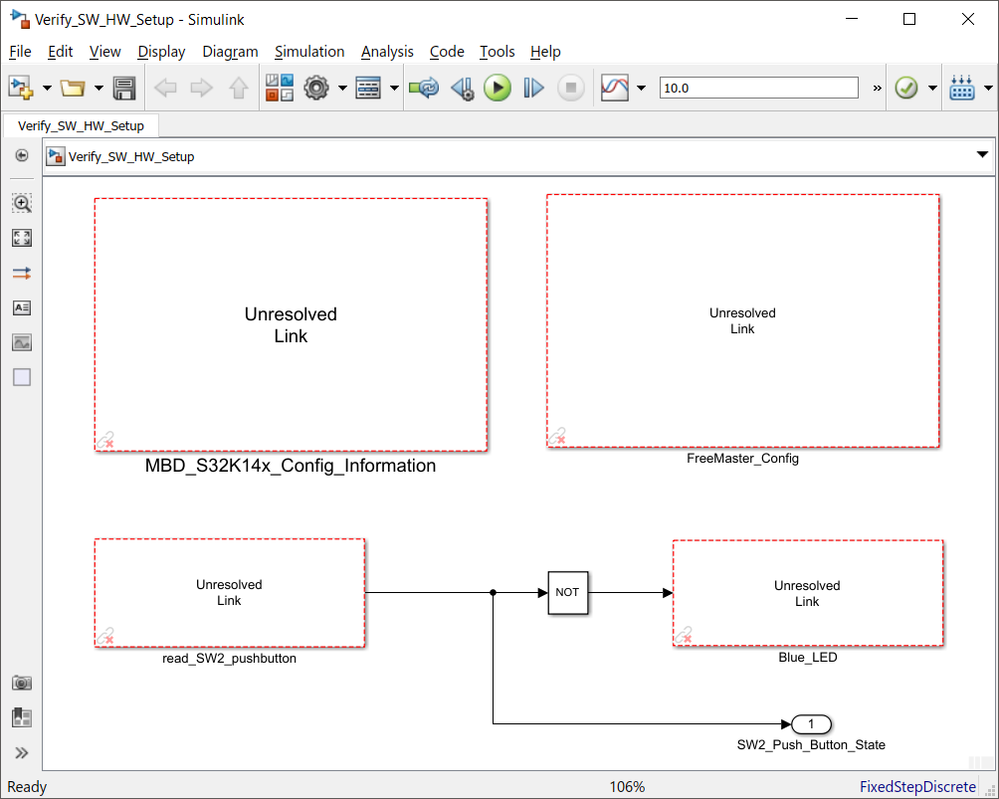The image size is (999, 799).
Task: Select the Zoom tool in palette
Action: (22, 203)
